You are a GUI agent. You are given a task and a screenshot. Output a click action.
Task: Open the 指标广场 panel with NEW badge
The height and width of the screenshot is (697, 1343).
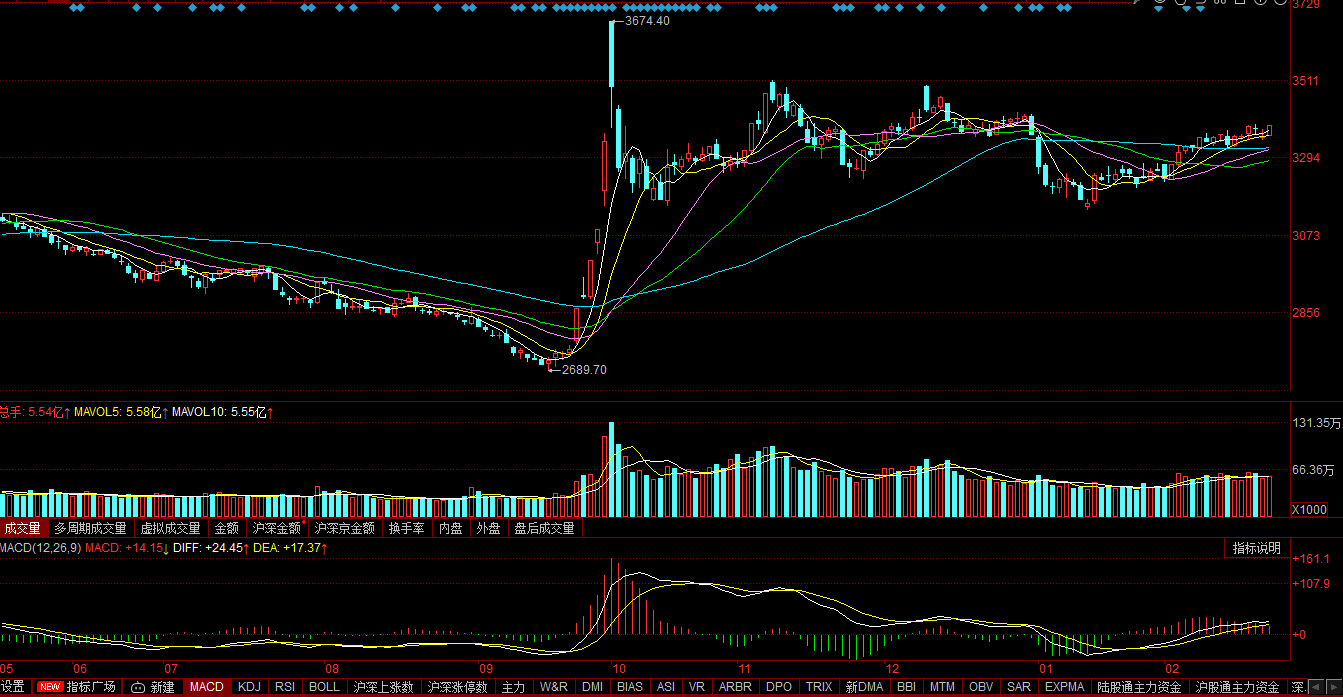[78, 687]
